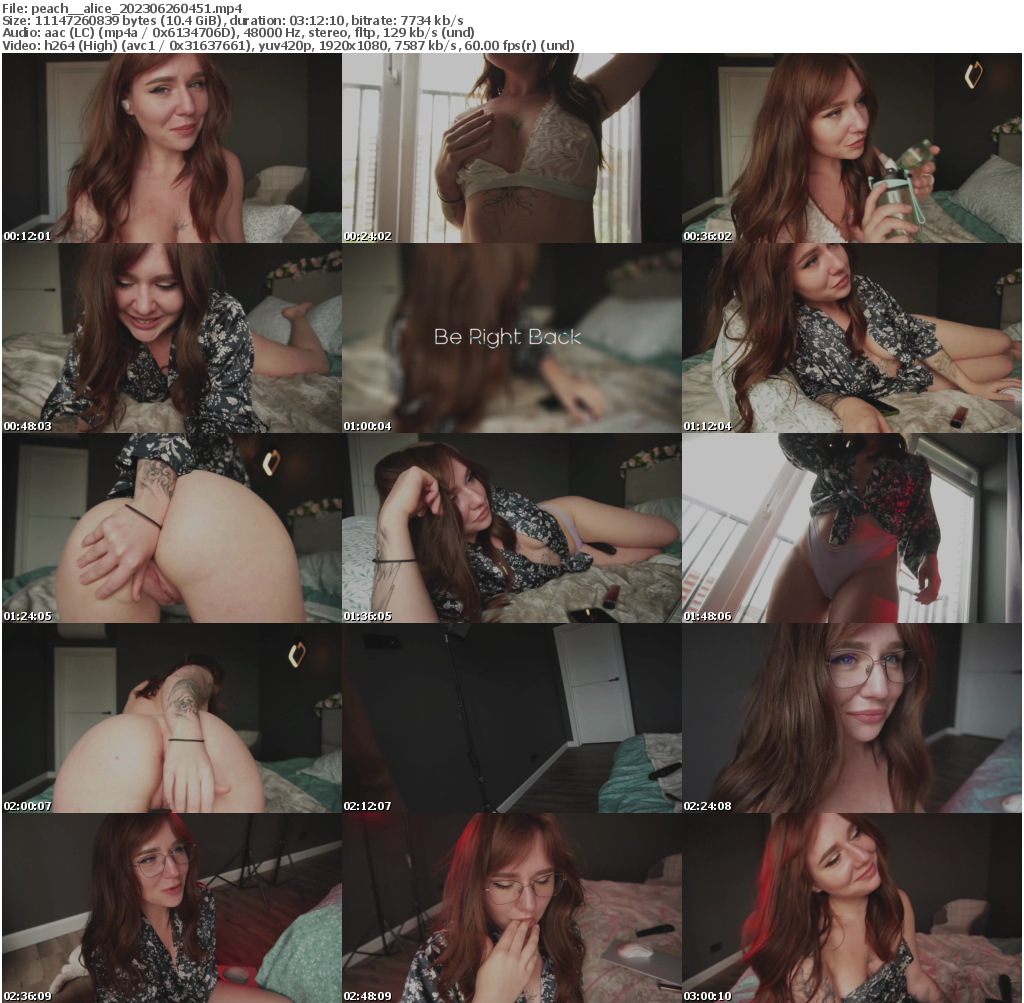Click the final frame at 03:00:10
Image resolution: width=1024 pixels, height=1003 pixels.
pyautogui.click(x=852, y=908)
